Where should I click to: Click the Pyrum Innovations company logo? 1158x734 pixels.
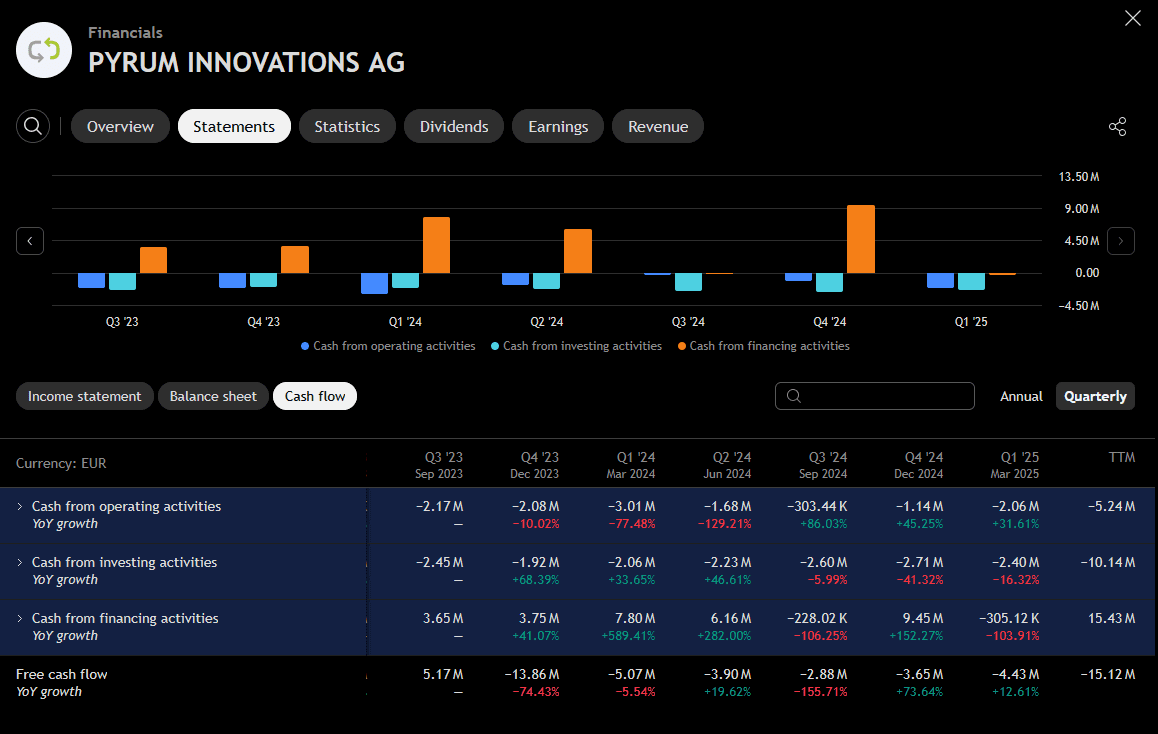(44, 50)
